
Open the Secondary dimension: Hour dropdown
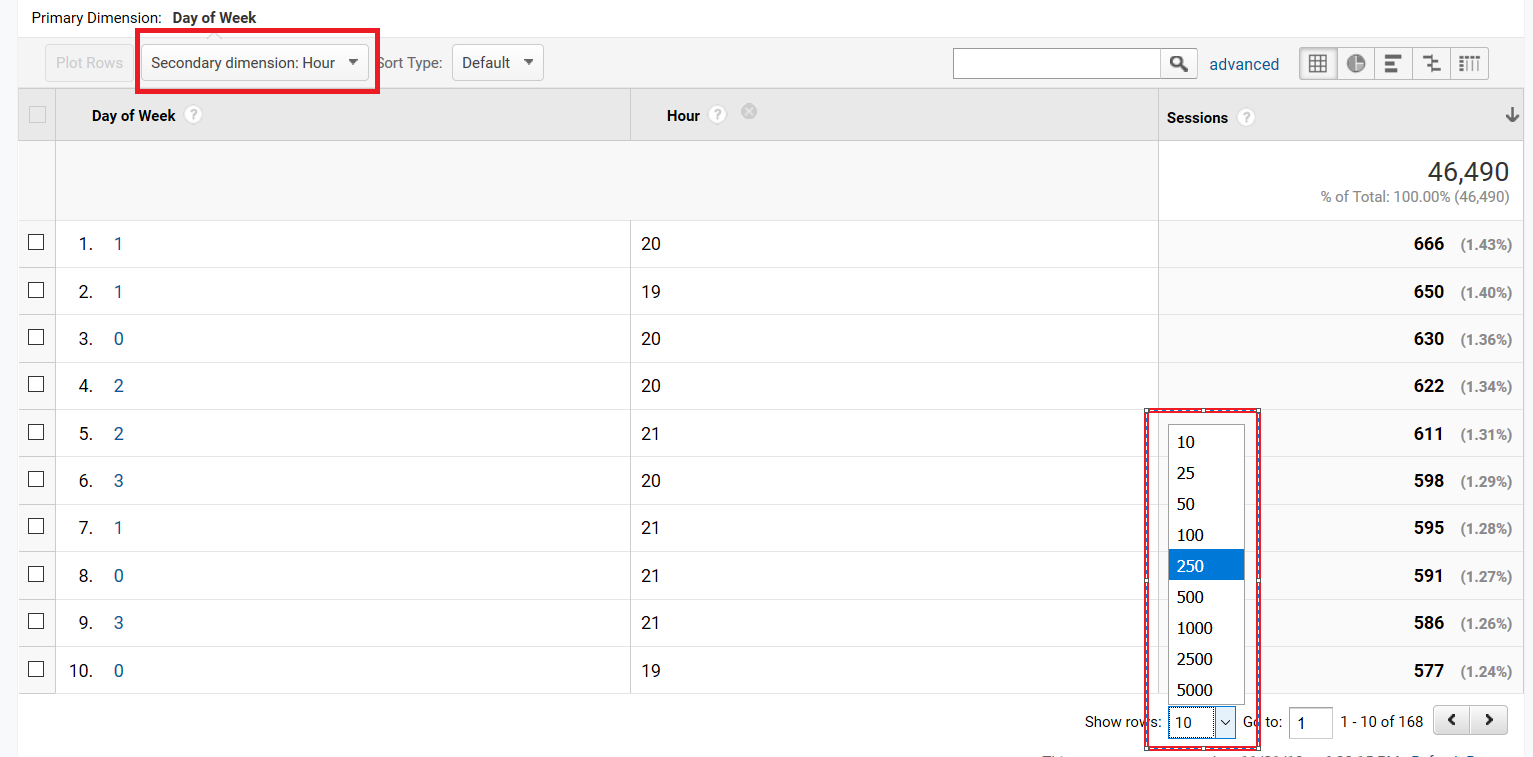[255, 63]
